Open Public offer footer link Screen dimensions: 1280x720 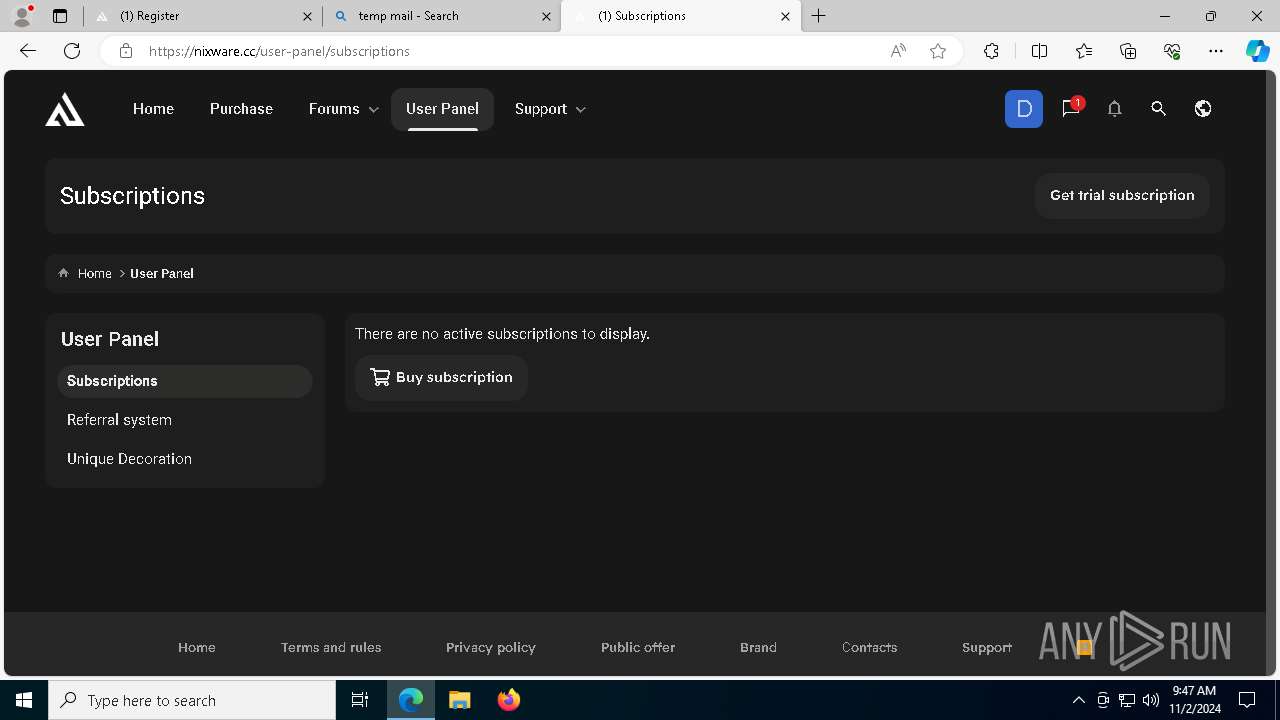638,647
